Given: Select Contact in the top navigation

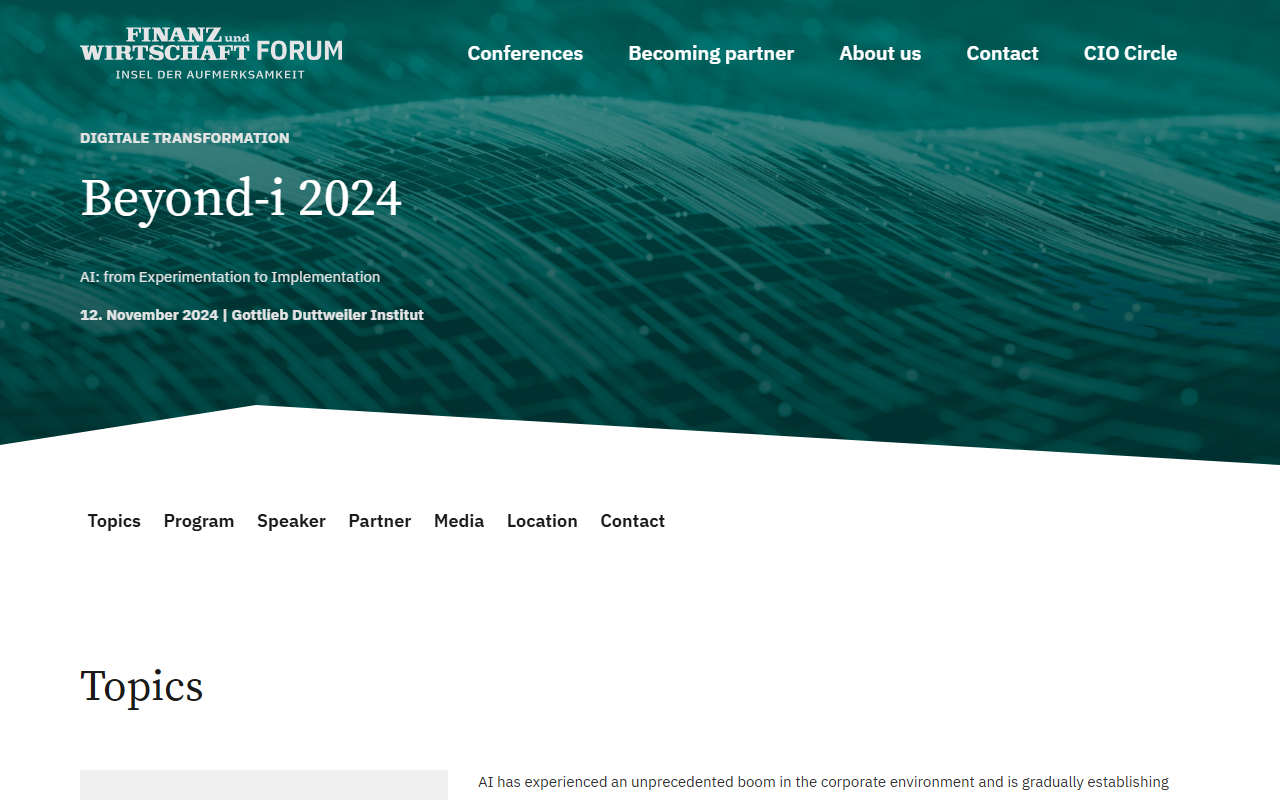Looking at the screenshot, I should (x=1002, y=53).
